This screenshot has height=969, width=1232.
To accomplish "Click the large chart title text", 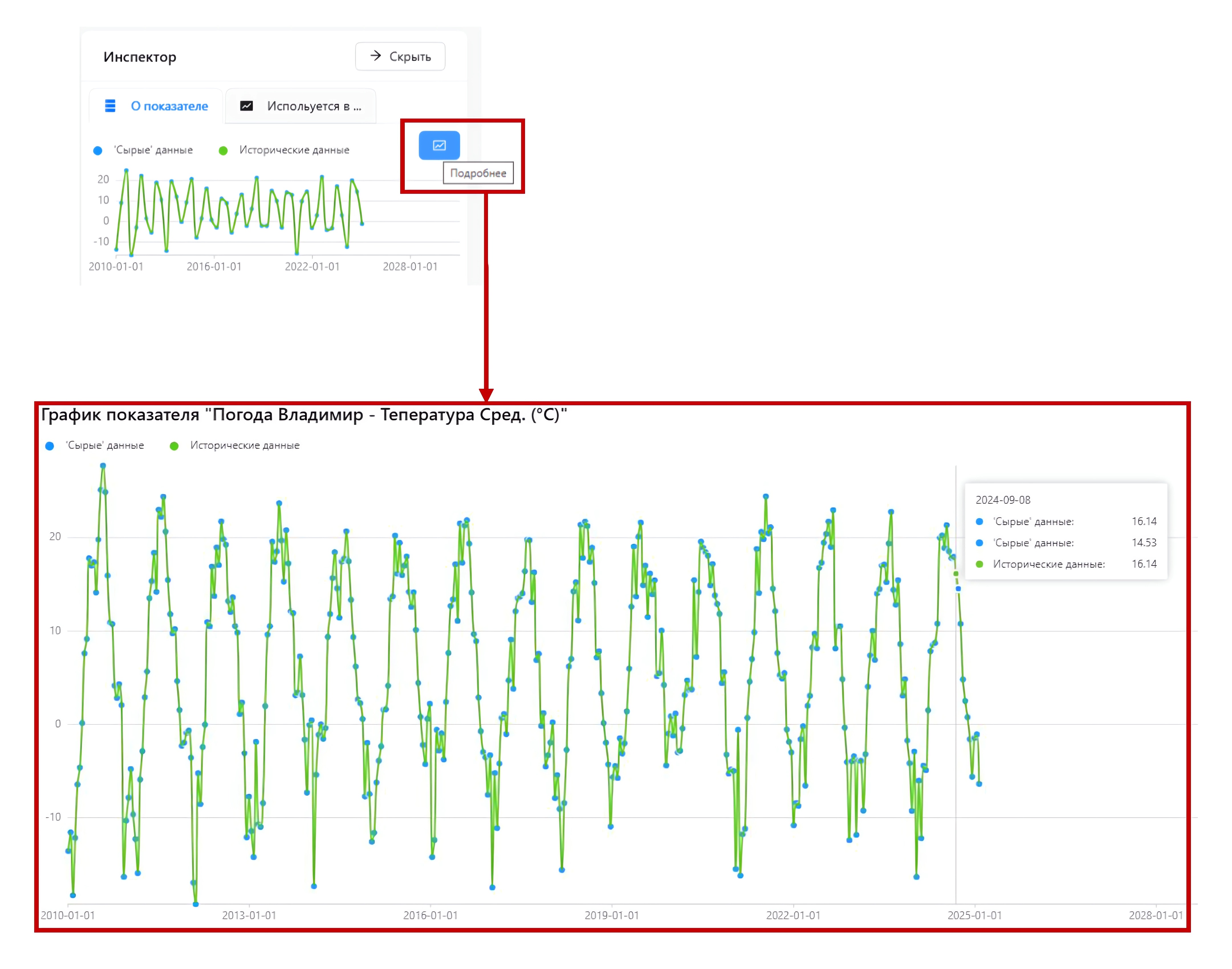I will [x=304, y=415].
